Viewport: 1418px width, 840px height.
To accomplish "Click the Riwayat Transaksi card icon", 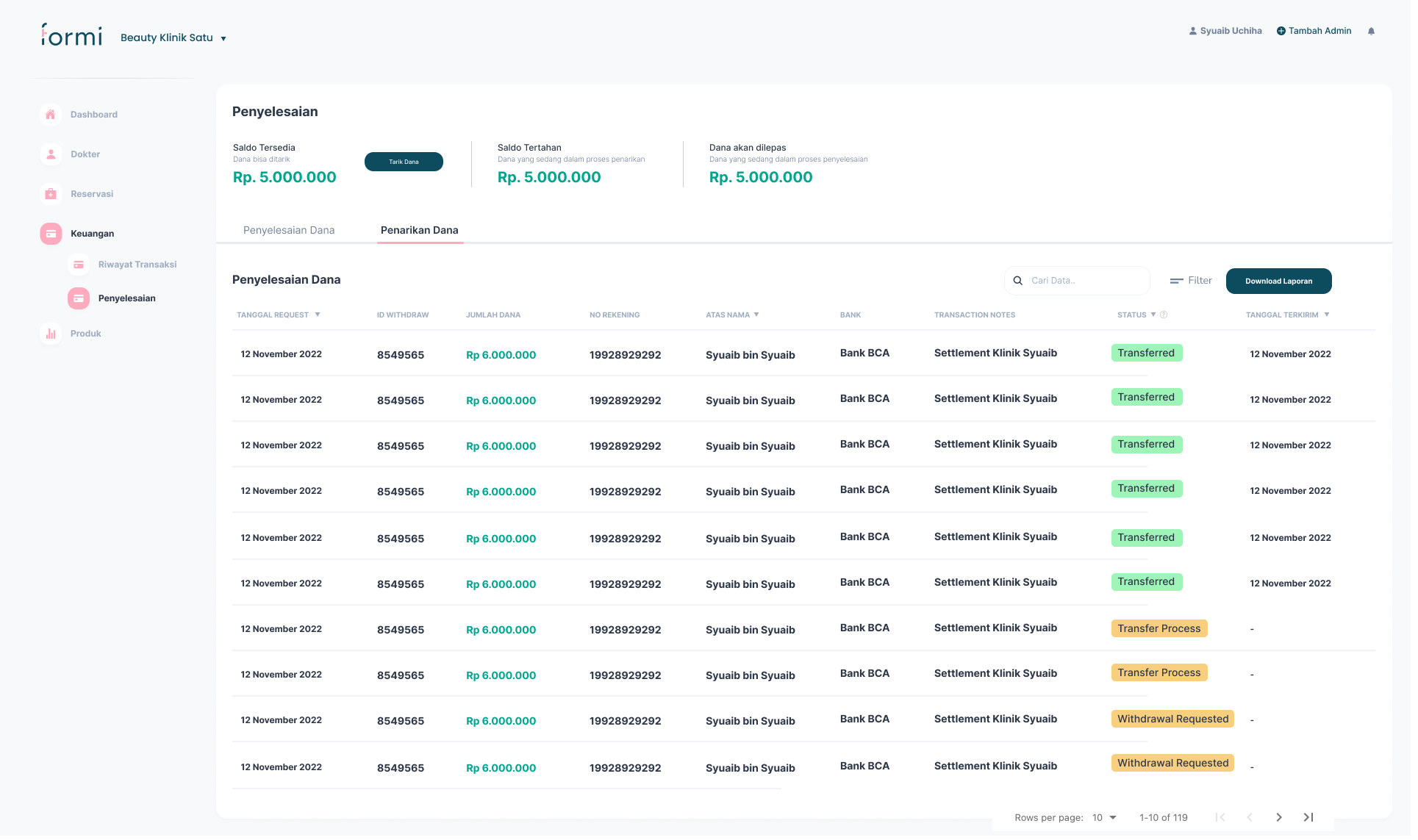I will 79,265.
